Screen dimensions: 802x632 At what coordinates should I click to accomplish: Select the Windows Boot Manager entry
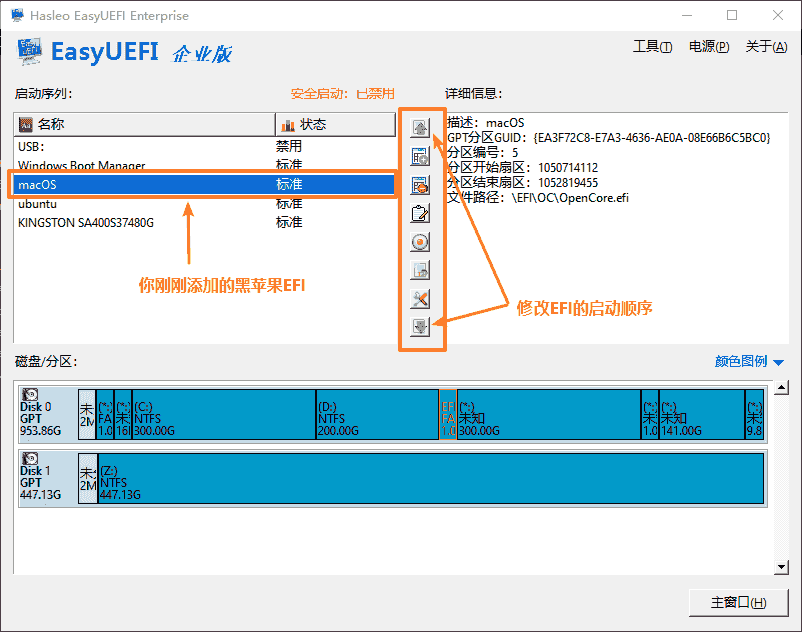point(81,166)
